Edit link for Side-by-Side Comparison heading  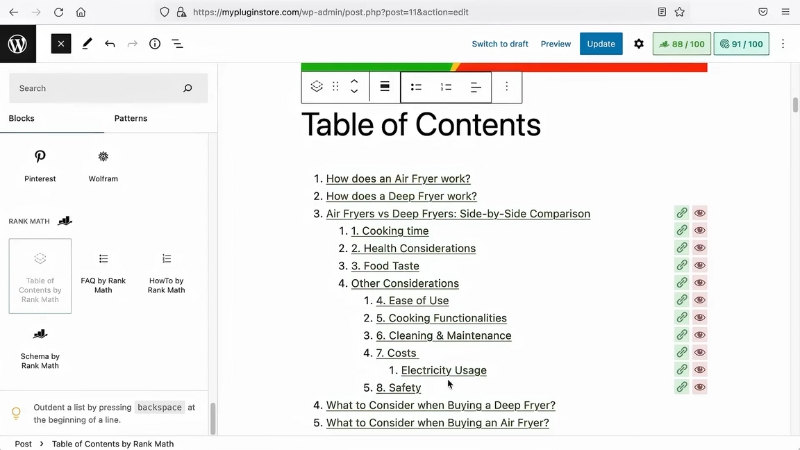click(682, 213)
